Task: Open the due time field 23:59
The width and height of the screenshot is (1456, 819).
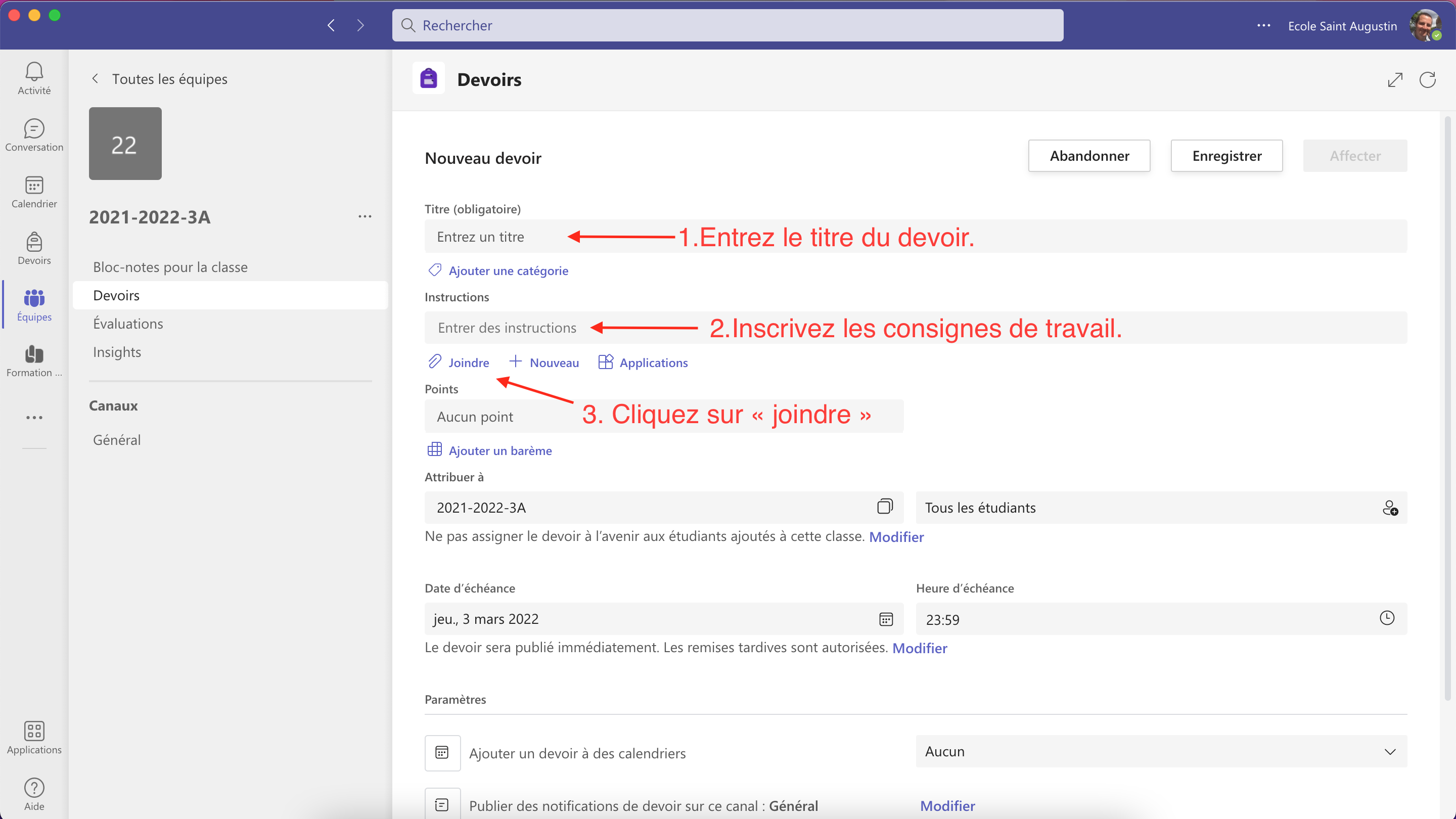Action: [1161, 619]
